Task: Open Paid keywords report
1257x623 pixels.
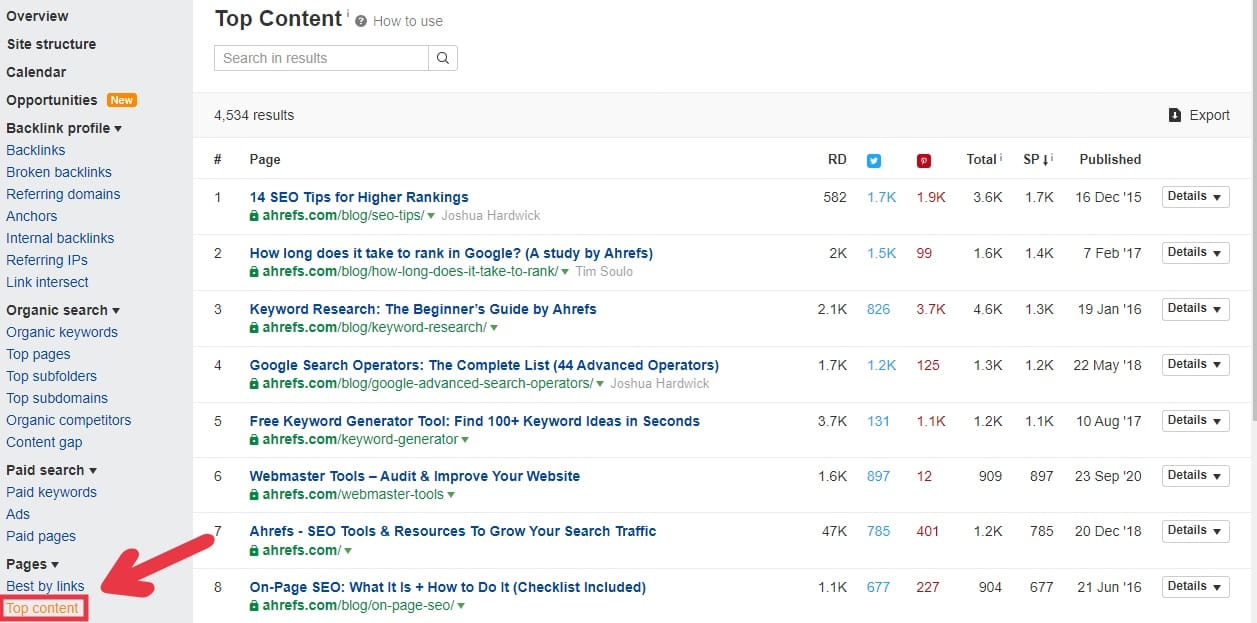Action: 52,492
